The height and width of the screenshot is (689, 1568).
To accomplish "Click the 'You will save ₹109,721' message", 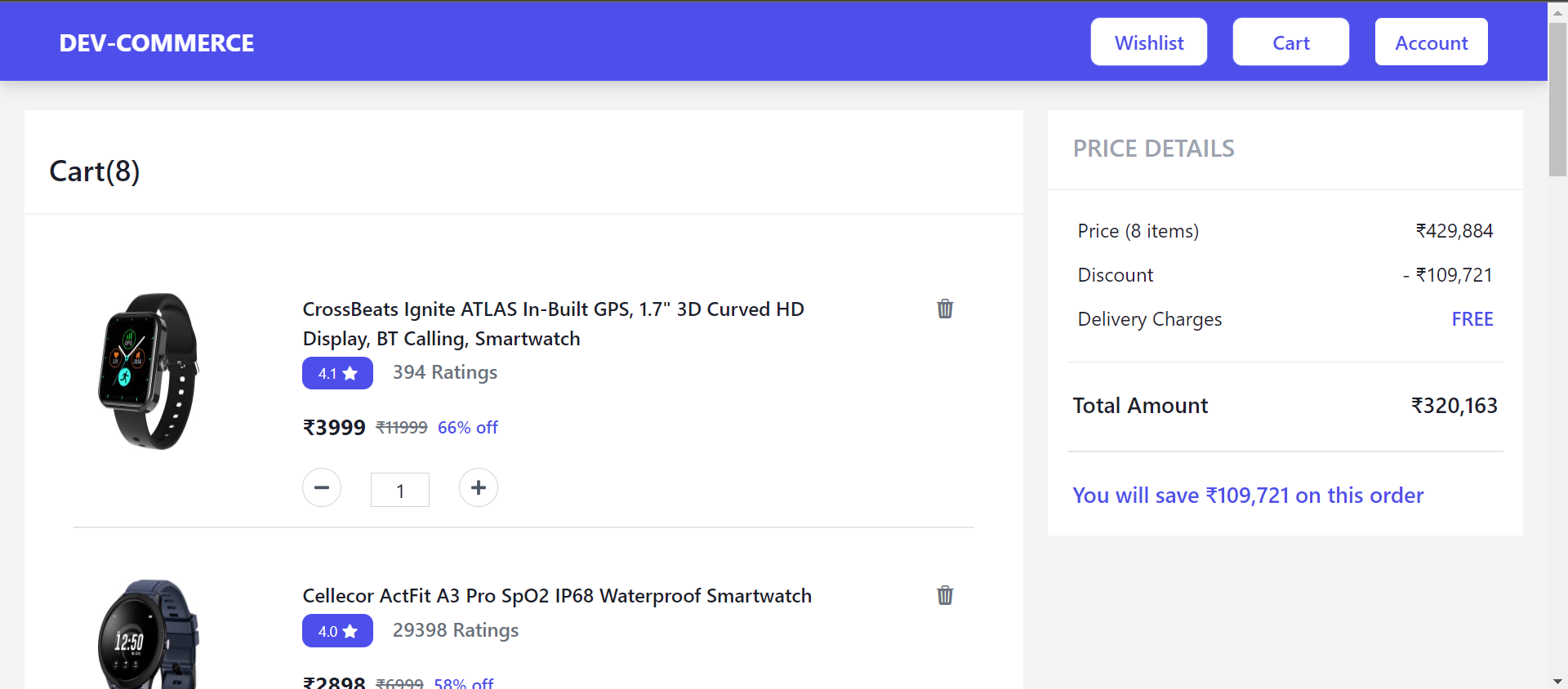I will point(1248,496).
